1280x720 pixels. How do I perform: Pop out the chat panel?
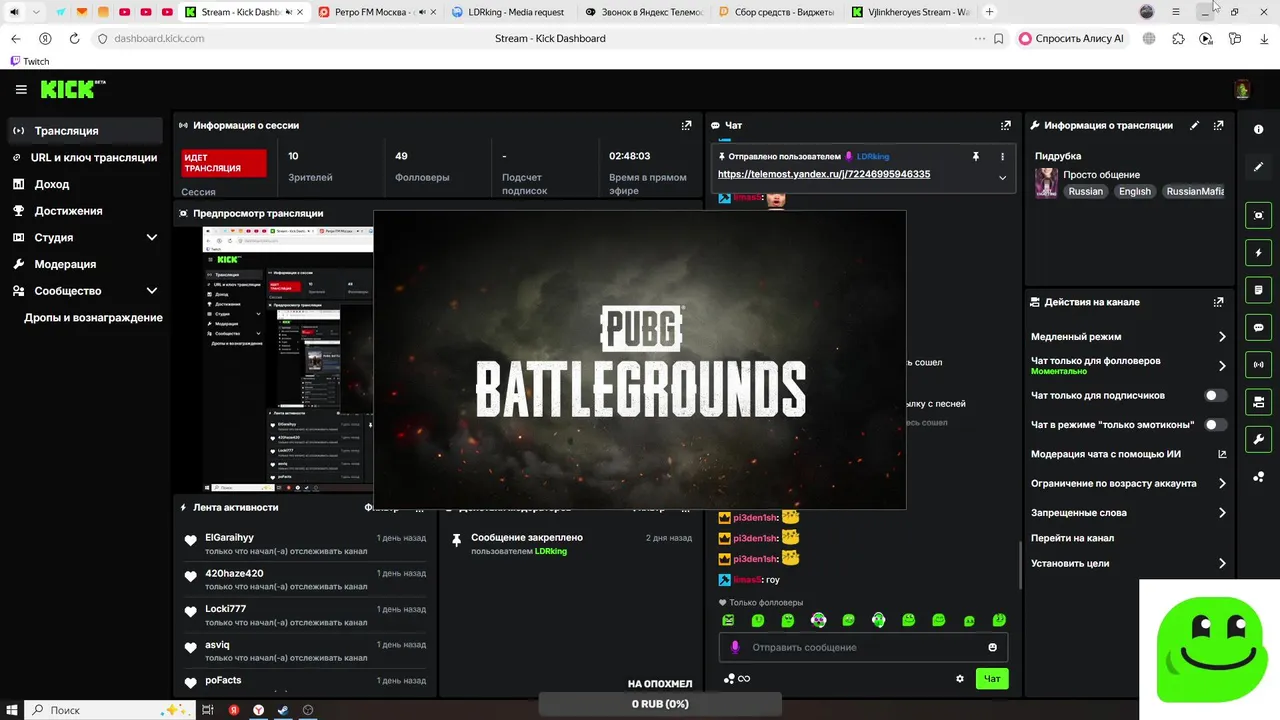pyautogui.click(x=1005, y=126)
